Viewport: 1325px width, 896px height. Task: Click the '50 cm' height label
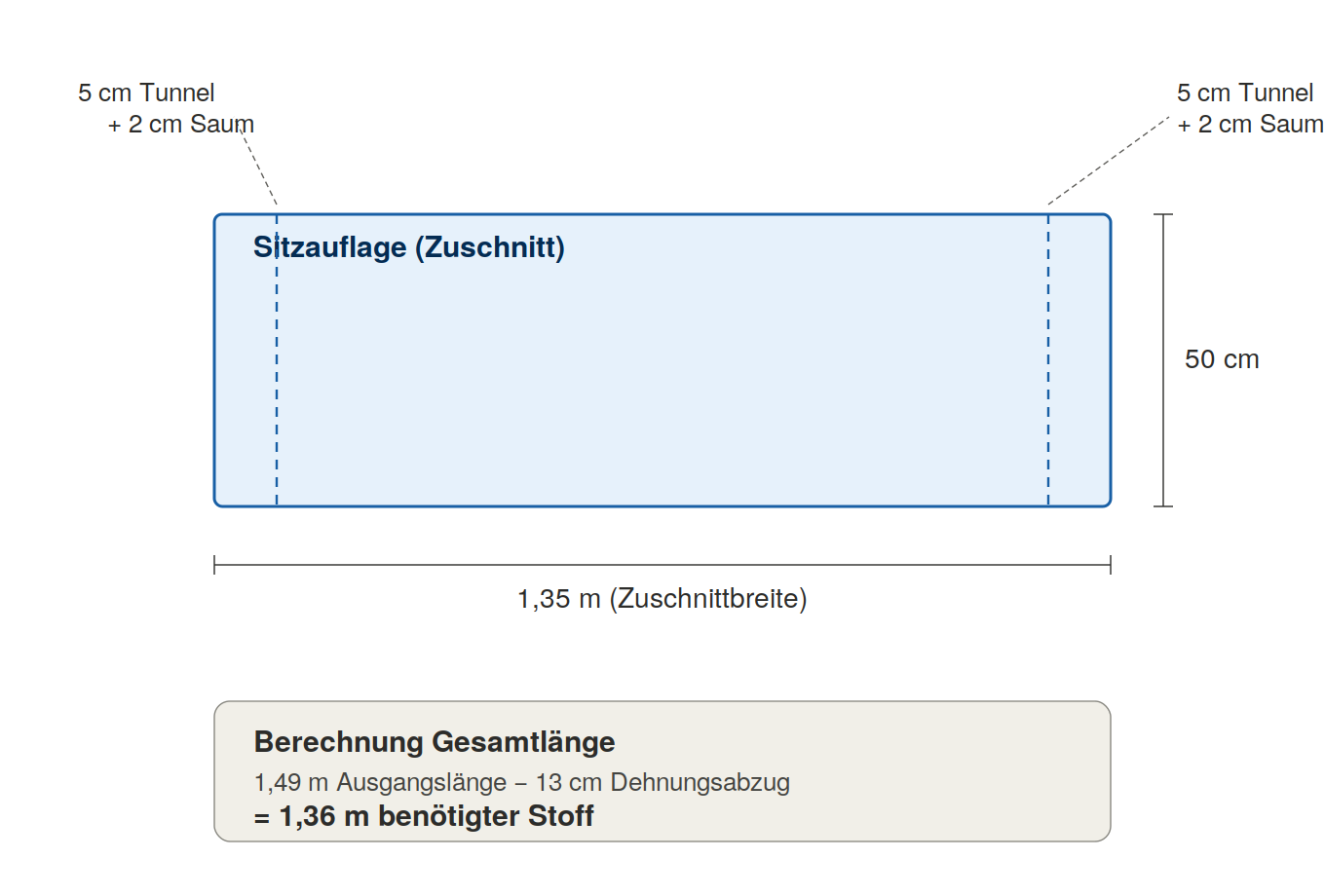1222,359
